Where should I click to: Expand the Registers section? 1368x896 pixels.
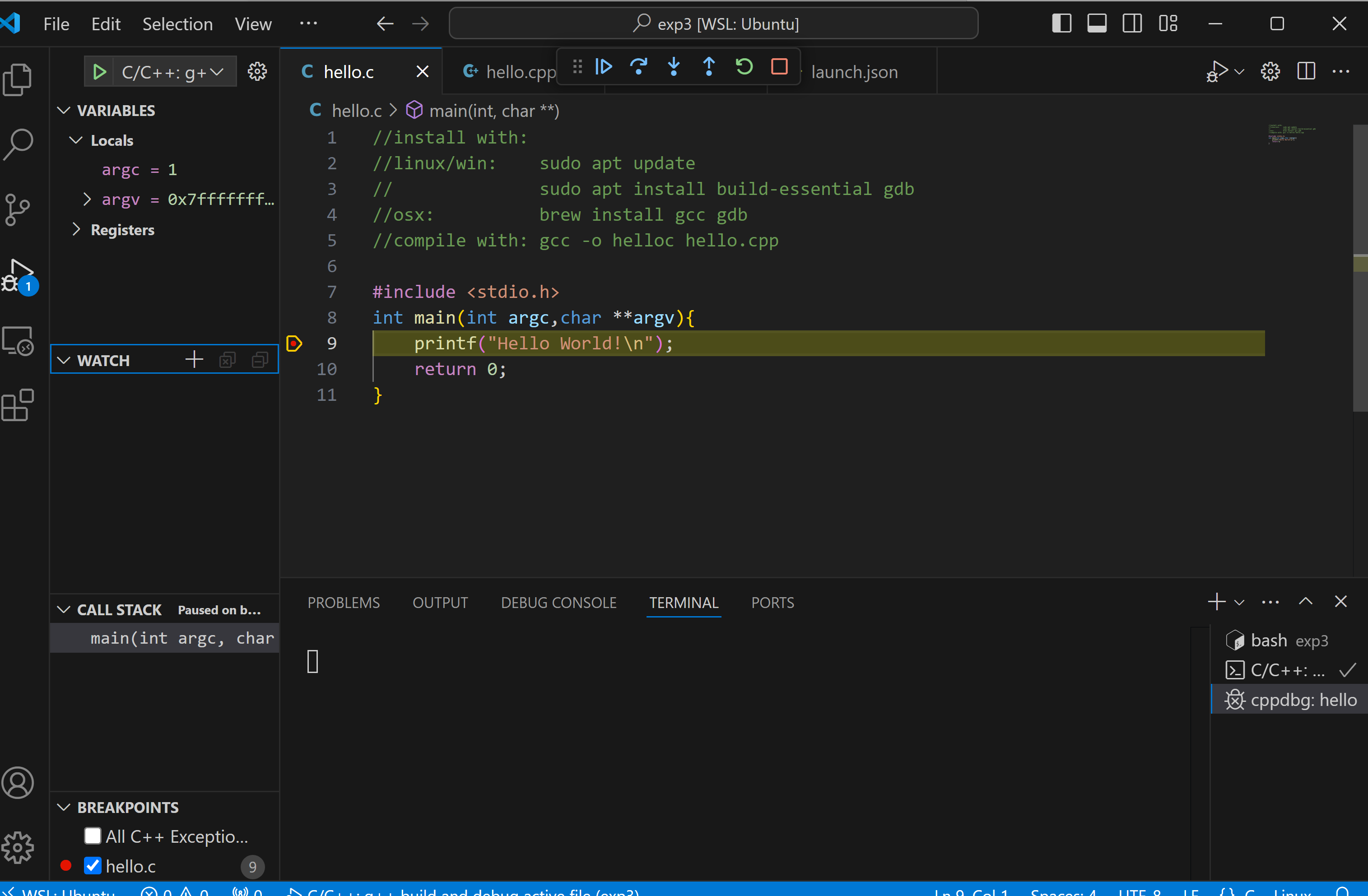[x=76, y=230]
